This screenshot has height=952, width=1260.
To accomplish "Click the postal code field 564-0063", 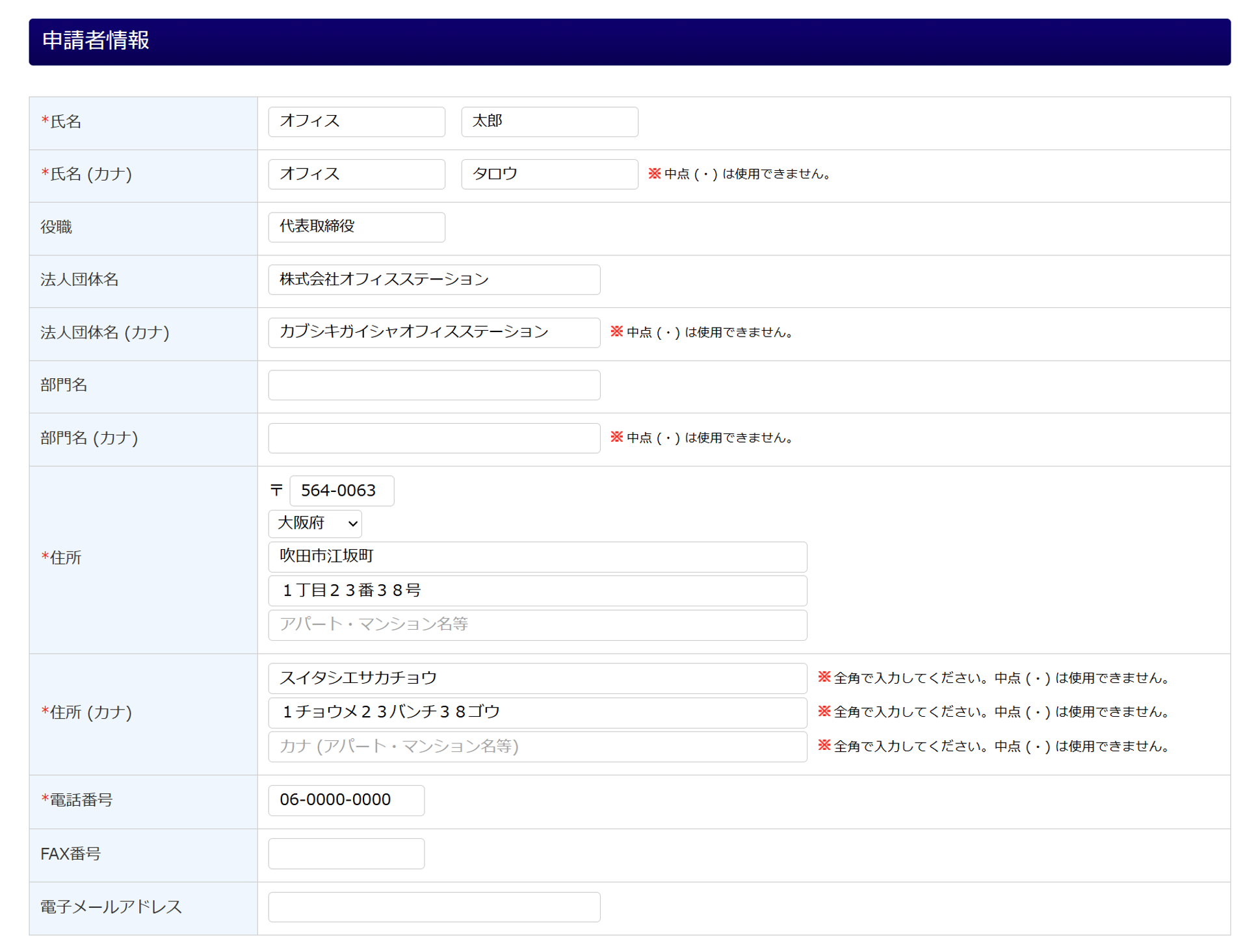I will pyautogui.click(x=341, y=491).
